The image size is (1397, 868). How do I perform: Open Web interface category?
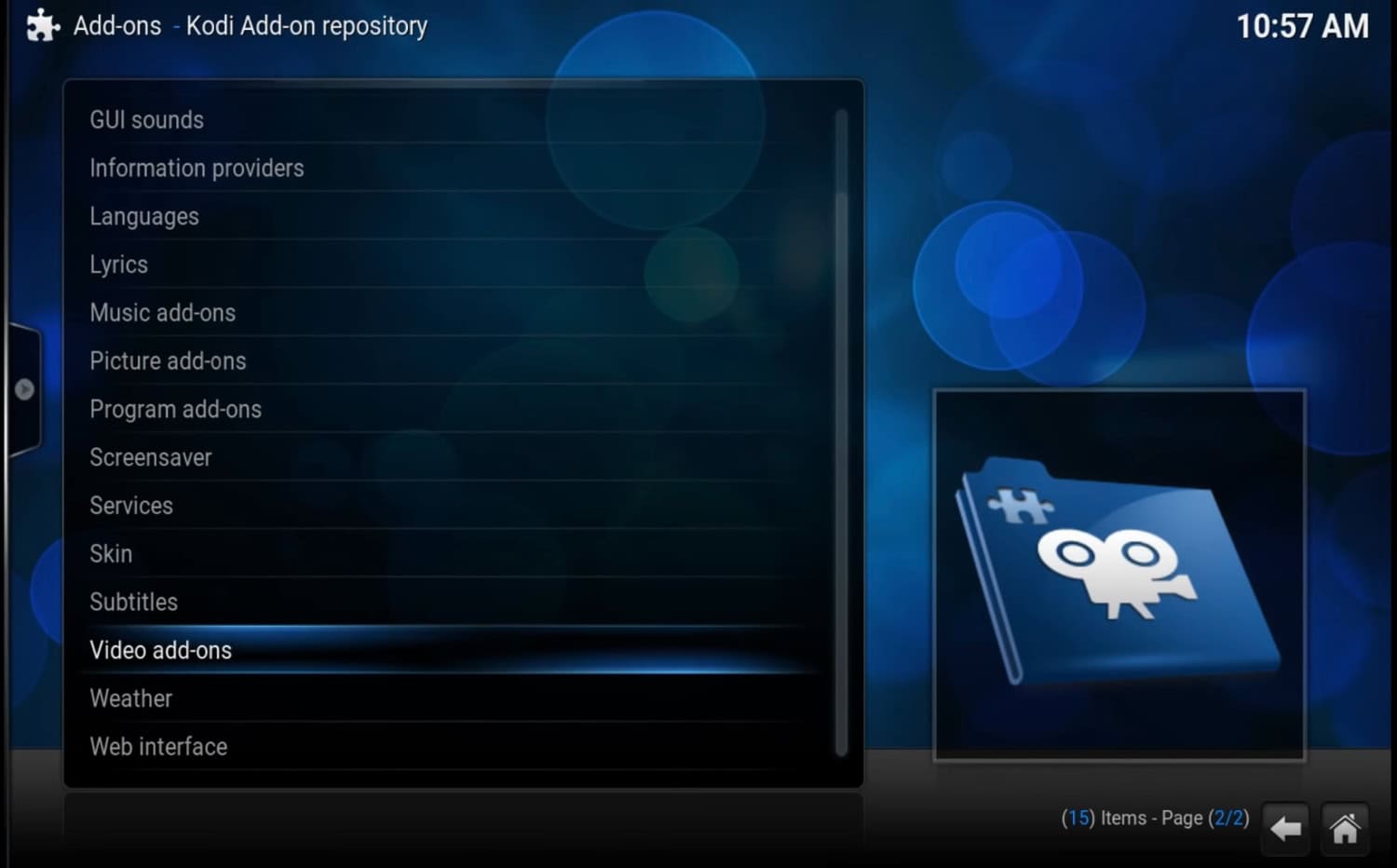[x=454, y=747]
